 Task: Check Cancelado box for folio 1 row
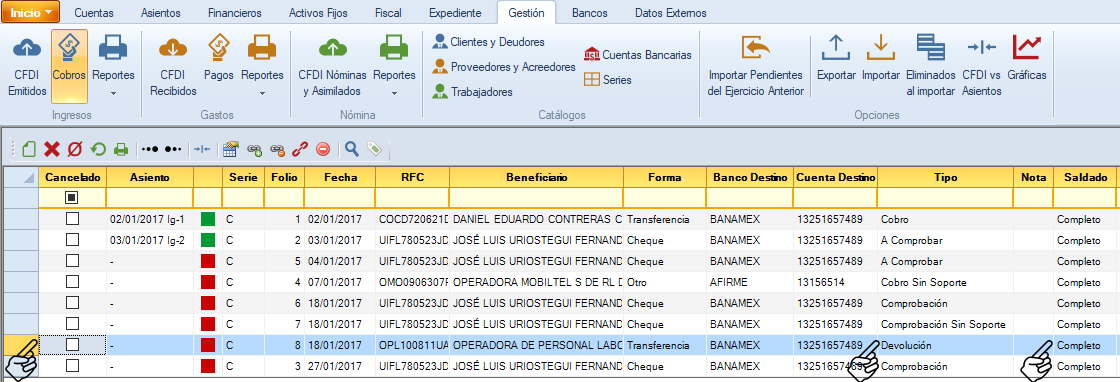pos(72,219)
